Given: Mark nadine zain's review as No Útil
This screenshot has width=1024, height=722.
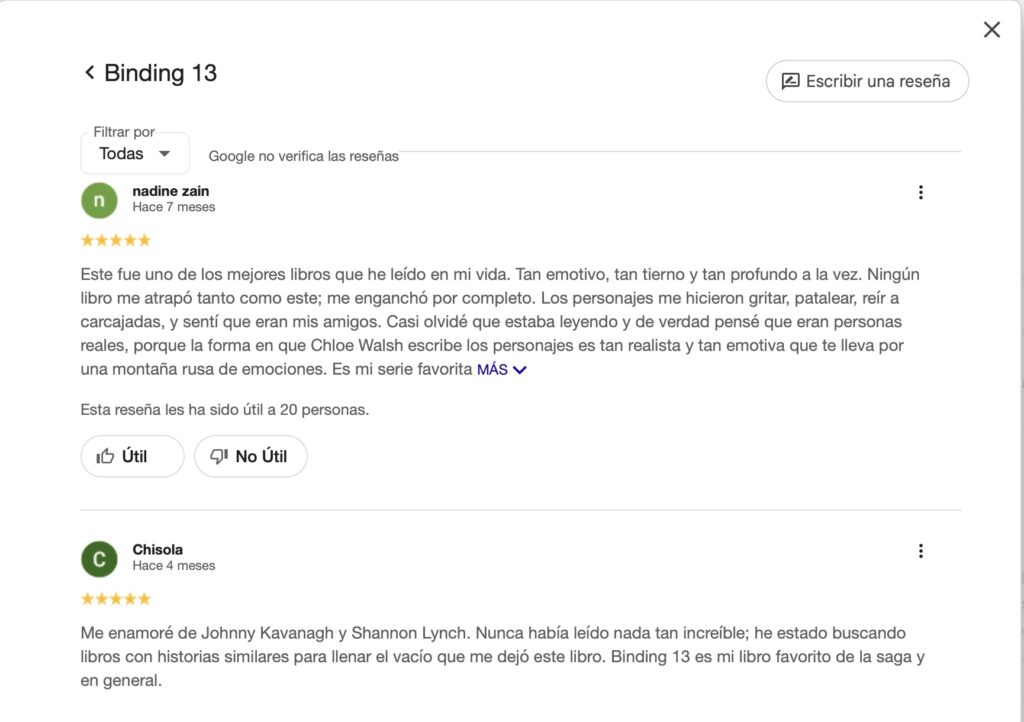Looking at the screenshot, I should coord(250,456).
